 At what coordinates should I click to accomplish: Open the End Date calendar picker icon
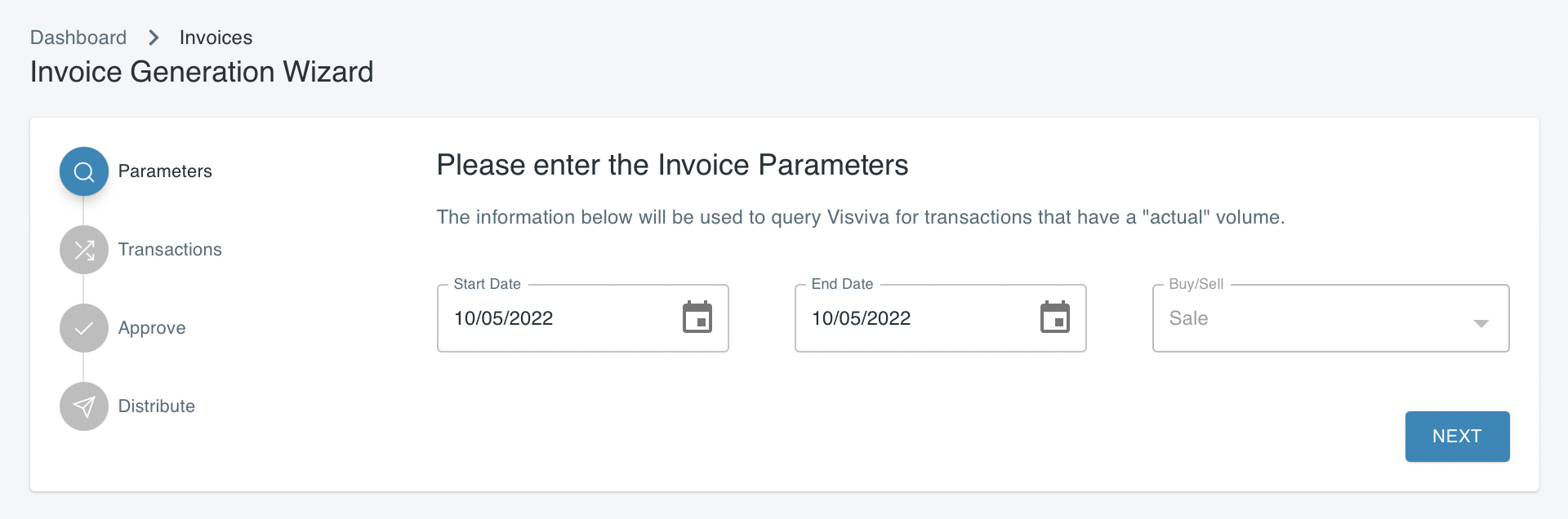(x=1056, y=319)
